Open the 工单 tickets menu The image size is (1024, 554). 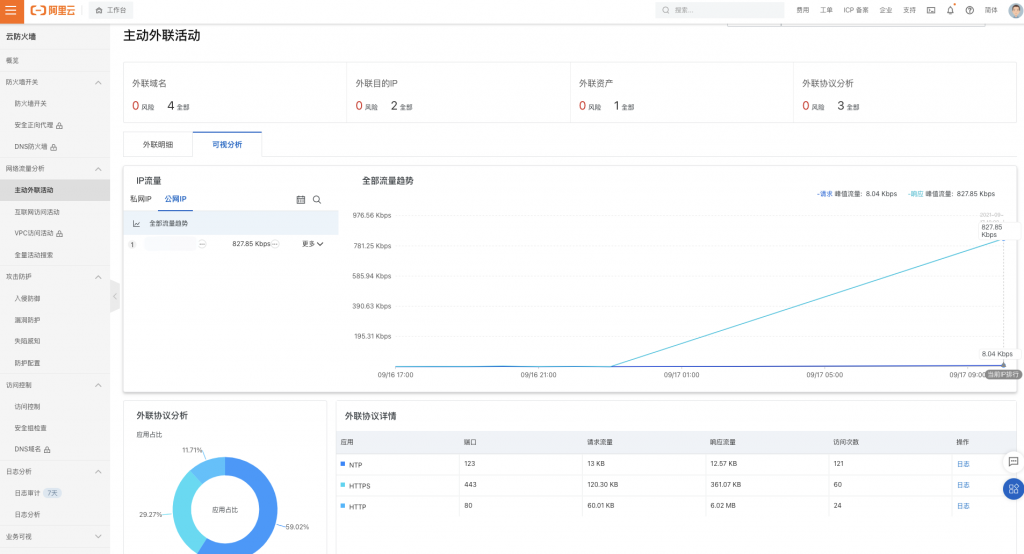pyautogui.click(x=826, y=10)
